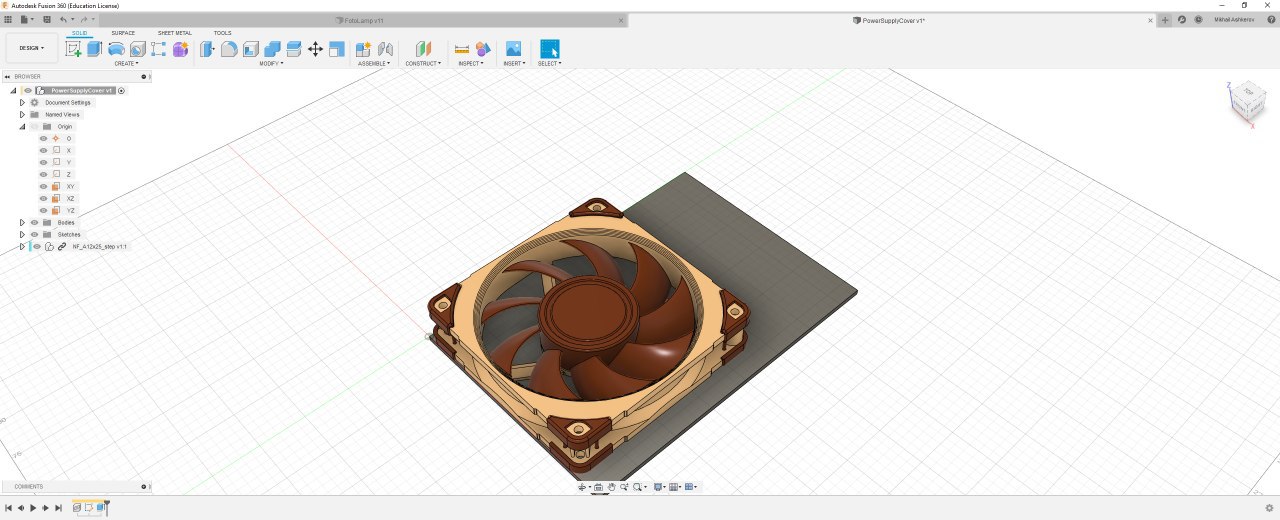The width and height of the screenshot is (1280, 520).
Task: Open the Tools ribbon tab
Action: point(222,33)
